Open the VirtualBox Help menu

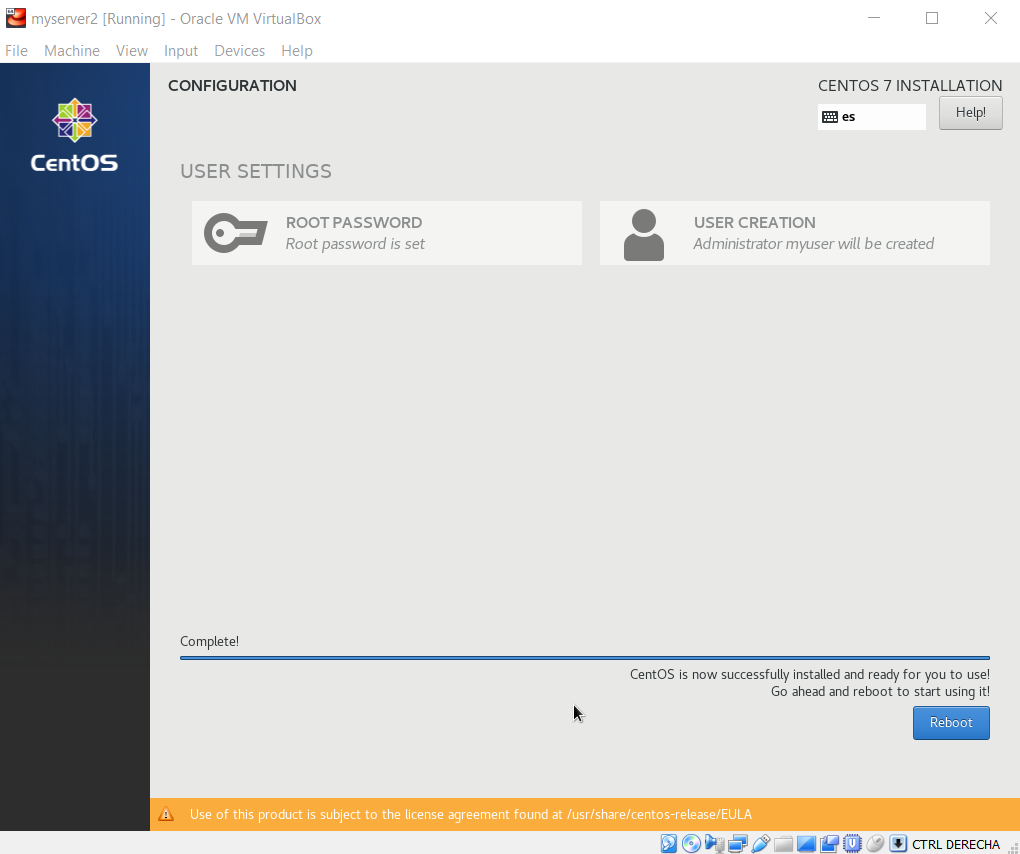coord(297,51)
